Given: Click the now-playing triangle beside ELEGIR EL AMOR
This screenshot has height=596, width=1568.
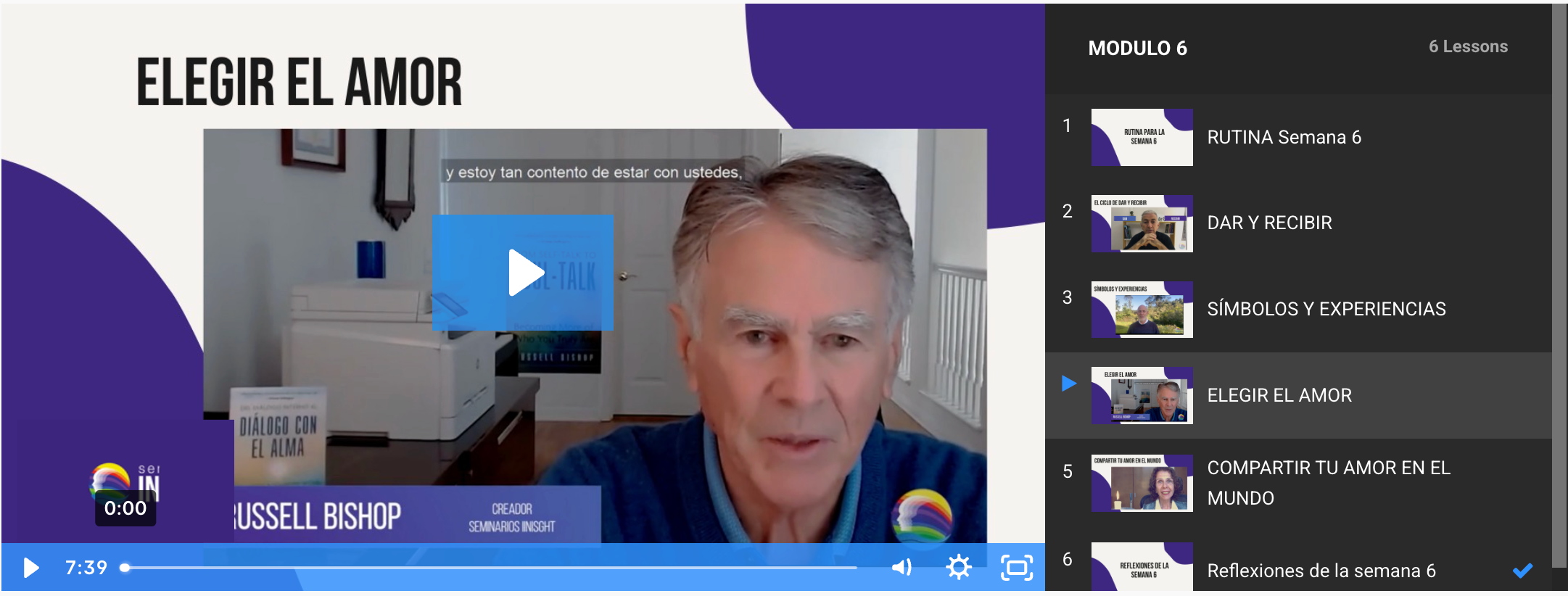Looking at the screenshot, I should click(x=1069, y=383).
